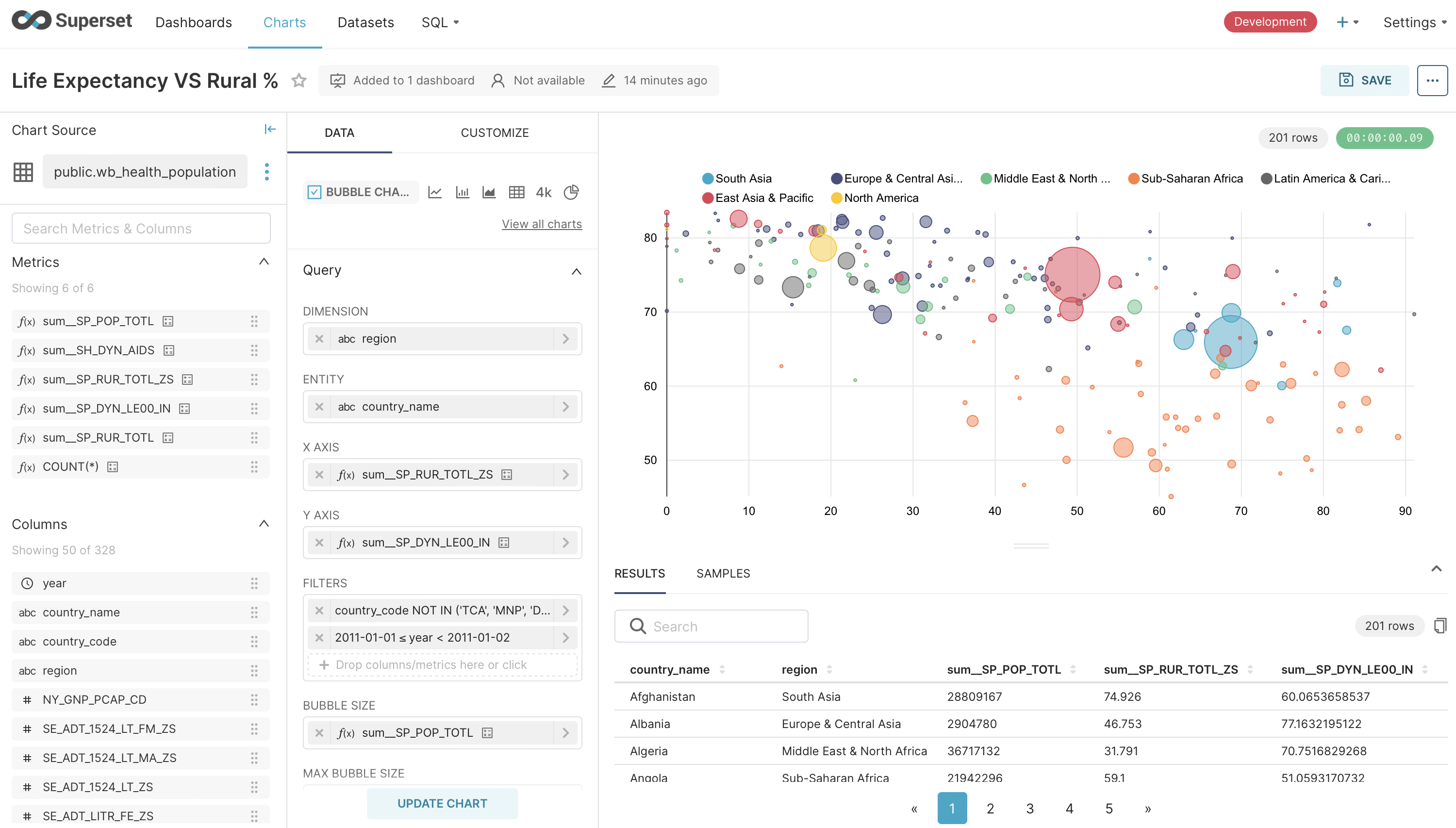Click the collapse panel left arrow icon
The height and width of the screenshot is (828, 1456).
[x=269, y=129]
